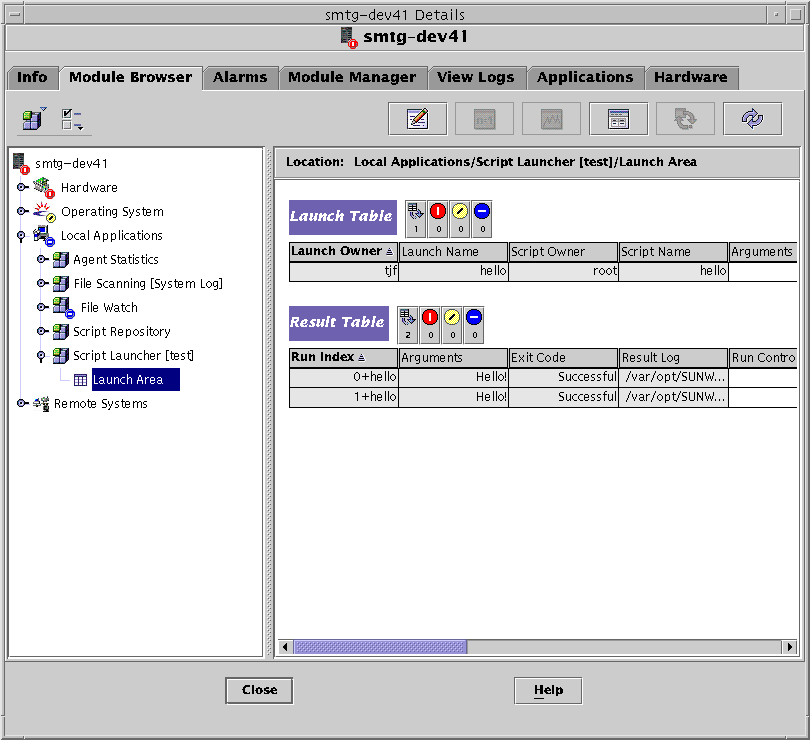Click Result Log cell in row 0+hello
The height and width of the screenshot is (740, 810).
[674, 377]
